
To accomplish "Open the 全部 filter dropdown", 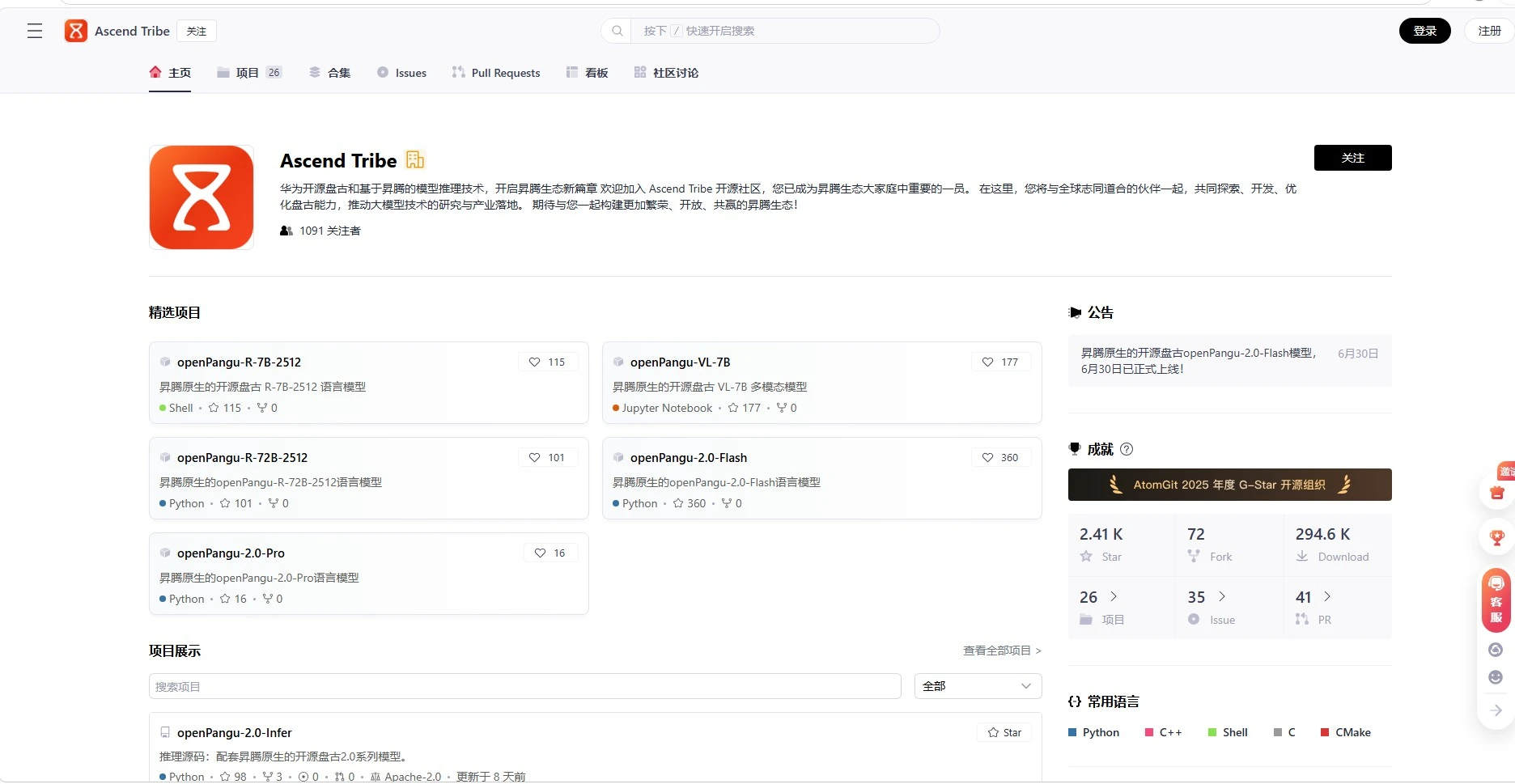I will pyautogui.click(x=978, y=686).
